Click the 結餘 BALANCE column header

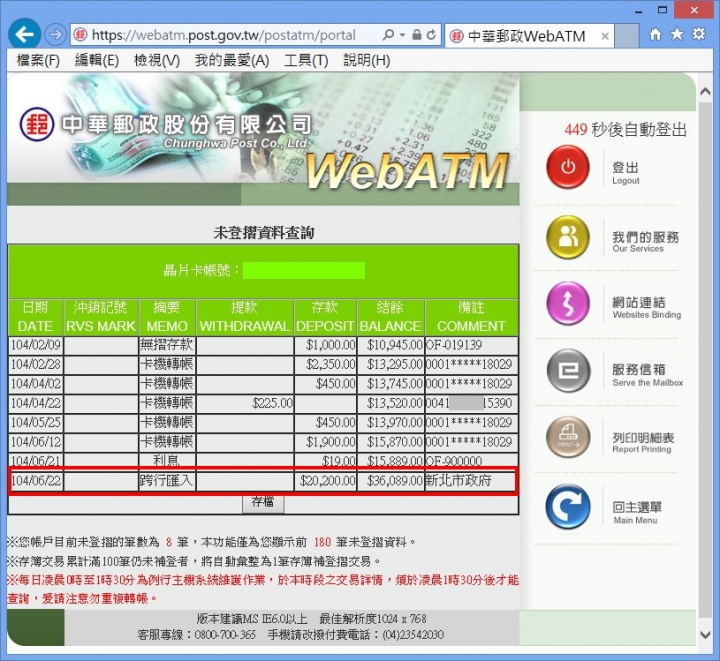[x=390, y=317]
